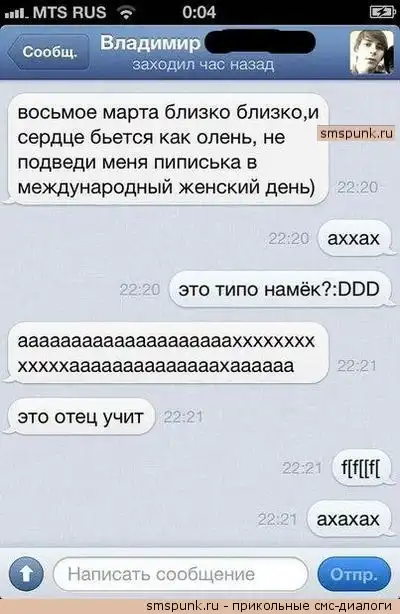Tap the cellular signal bars icon
The height and width of the screenshot is (614, 400).
(x=16, y=14)
